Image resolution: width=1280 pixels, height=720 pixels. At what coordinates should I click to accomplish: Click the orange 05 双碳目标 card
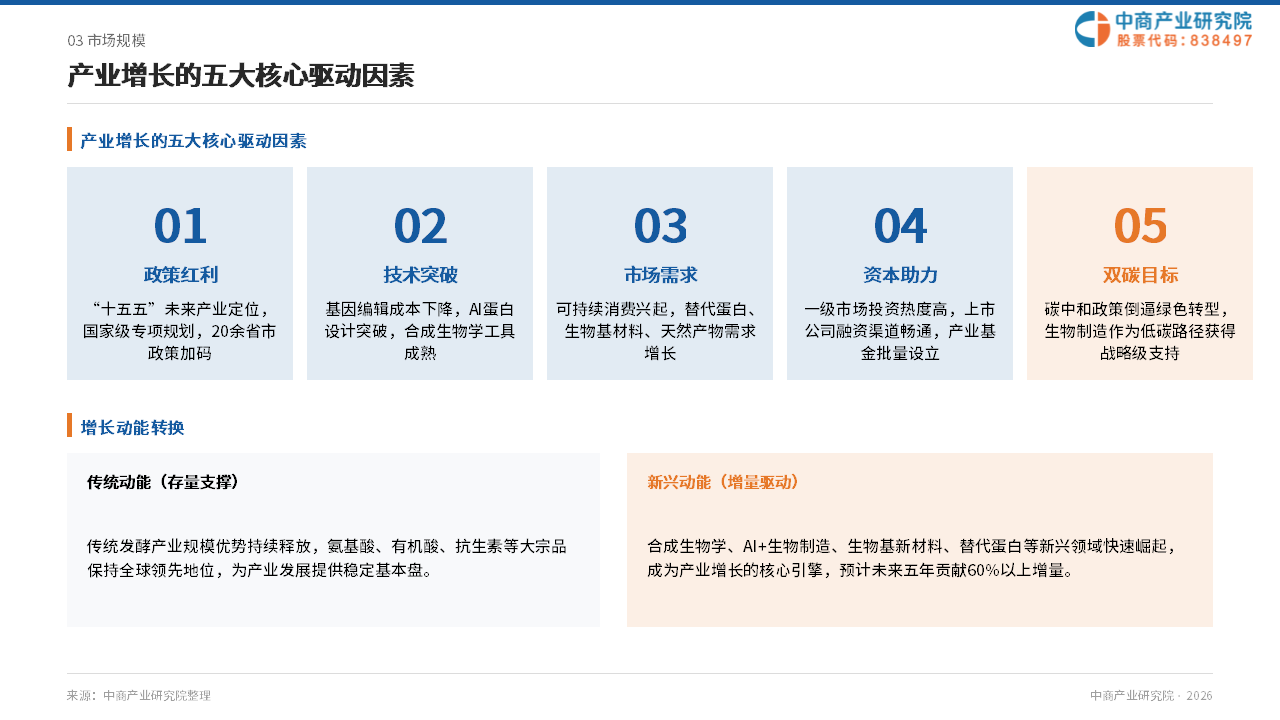1140,273
